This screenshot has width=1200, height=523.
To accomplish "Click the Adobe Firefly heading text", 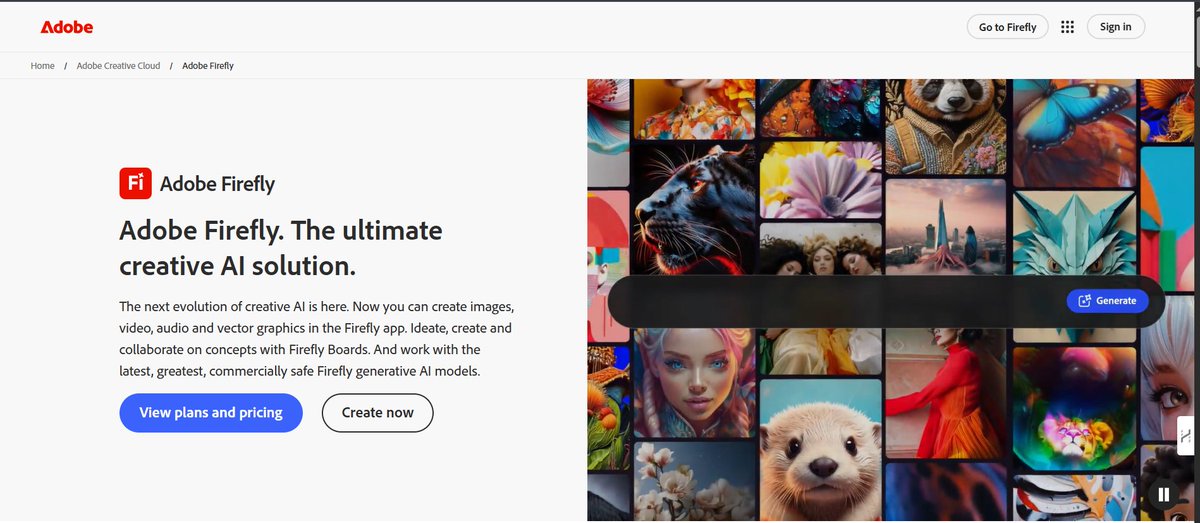I will [x=217, y=184].
